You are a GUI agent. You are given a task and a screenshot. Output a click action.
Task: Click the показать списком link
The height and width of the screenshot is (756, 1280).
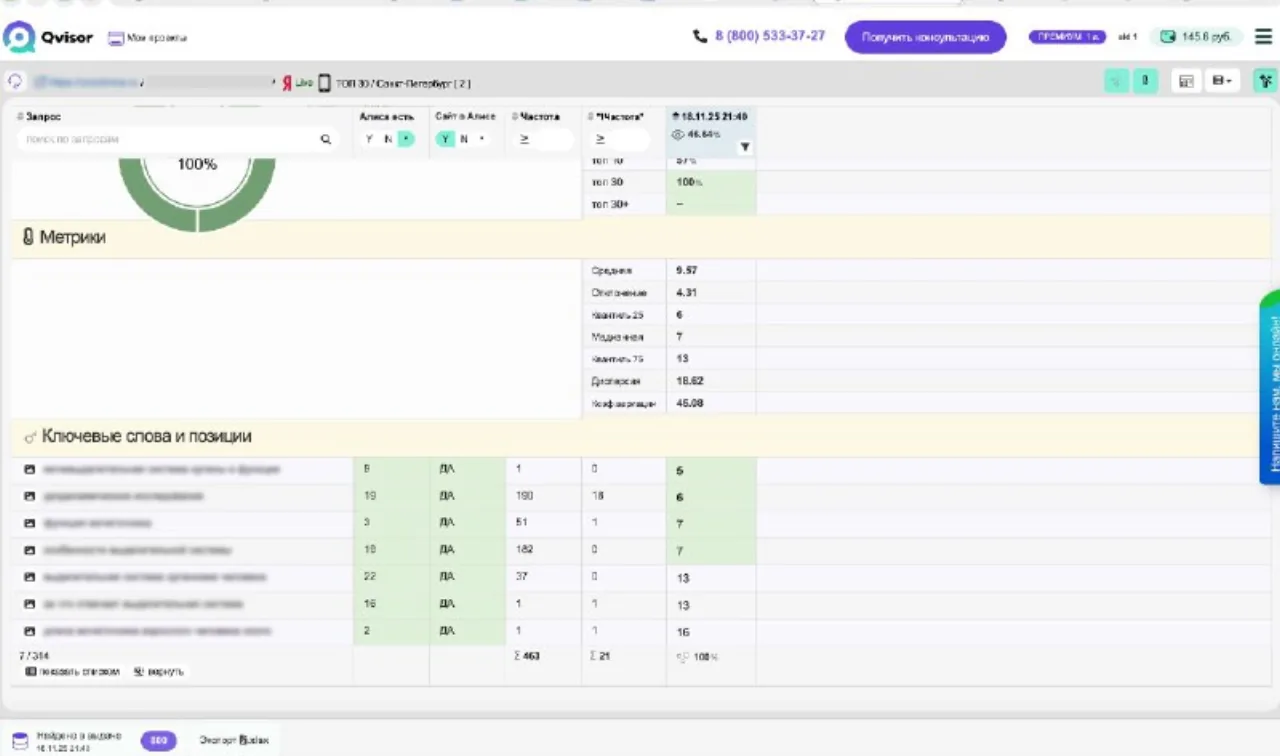[72, 672]
